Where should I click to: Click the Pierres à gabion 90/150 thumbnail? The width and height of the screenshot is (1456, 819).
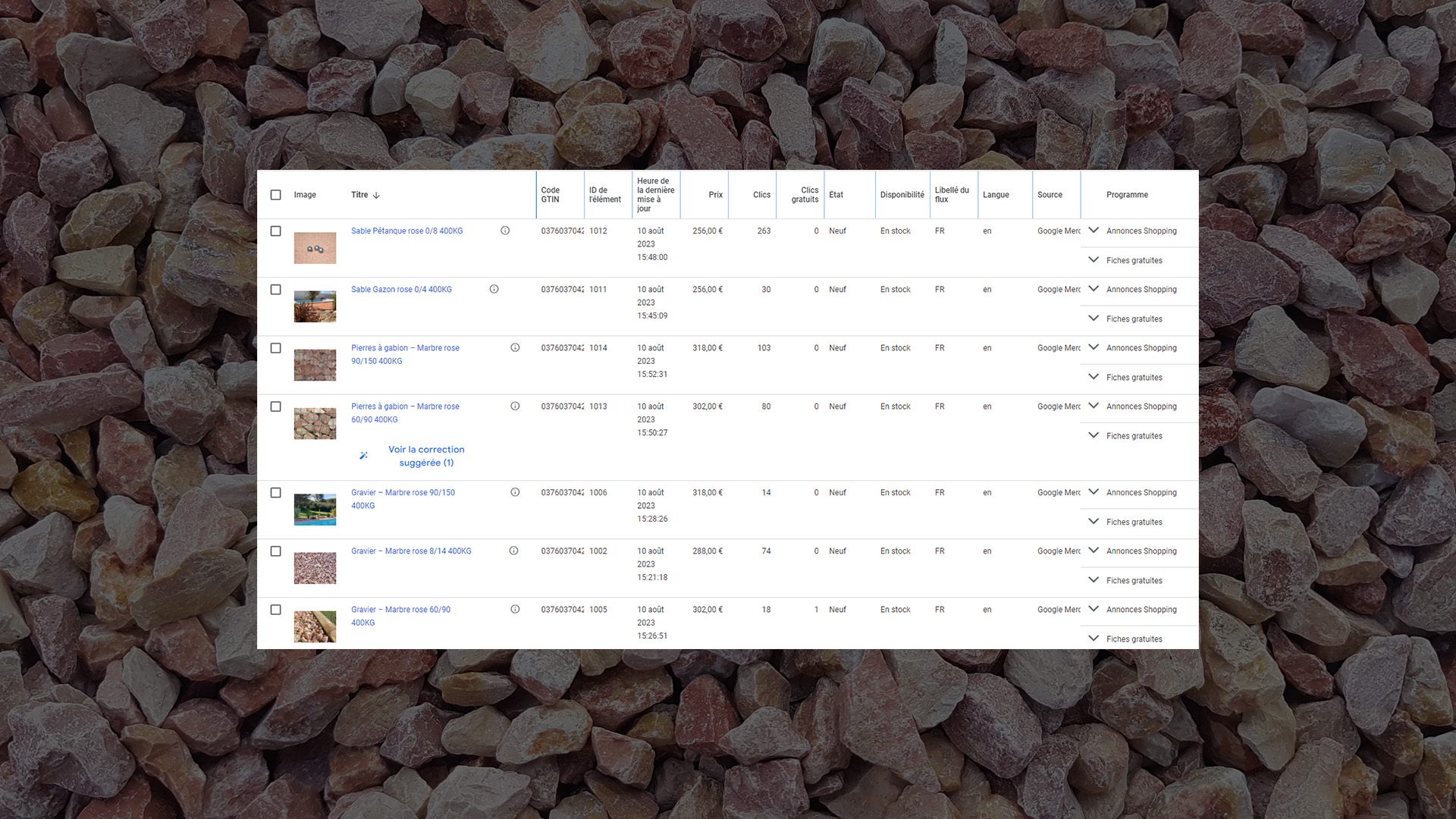tap(315, 365)
